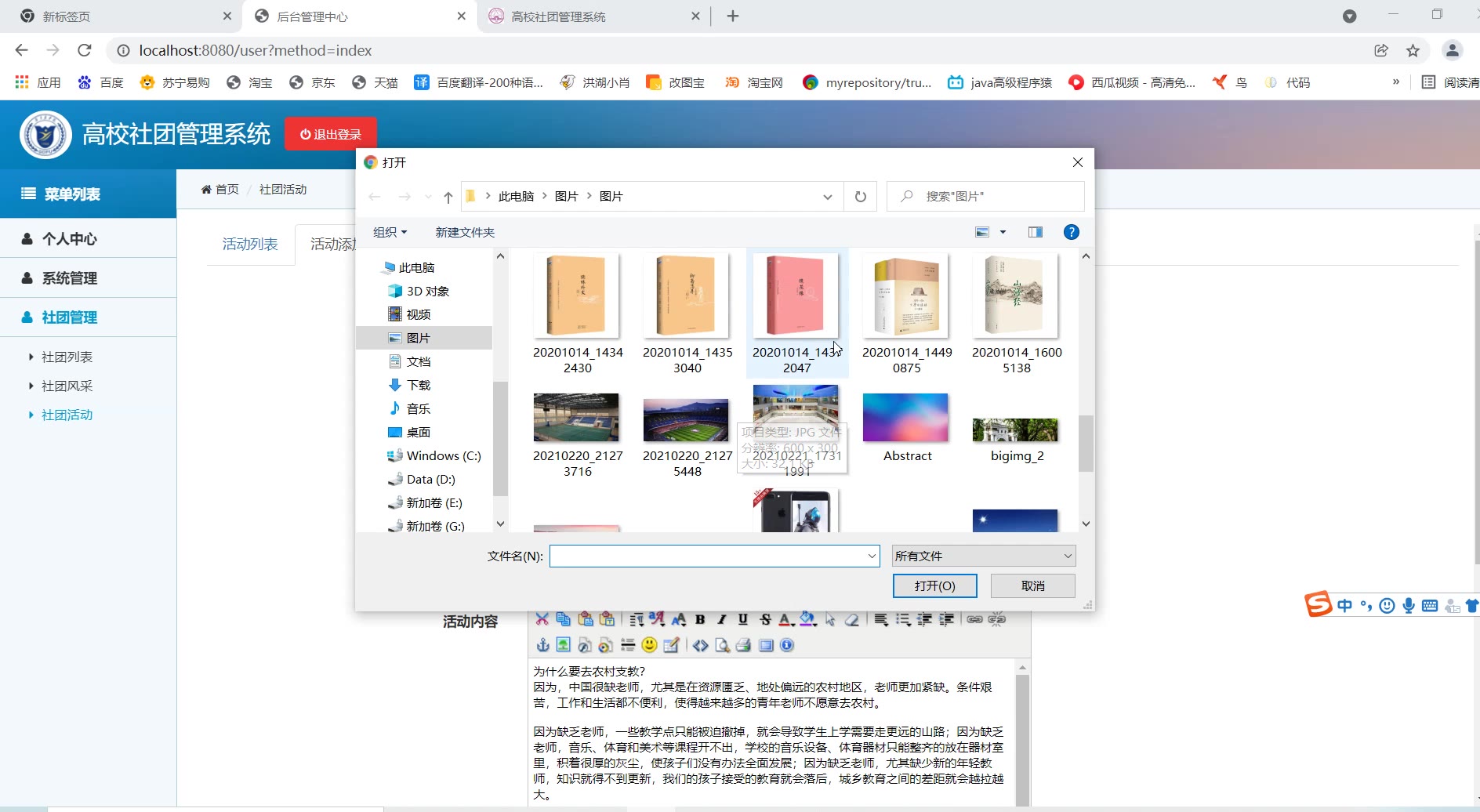1480x812 pixels.
Task: Open the smiley emoticon picker
Action: pos(649,645)
